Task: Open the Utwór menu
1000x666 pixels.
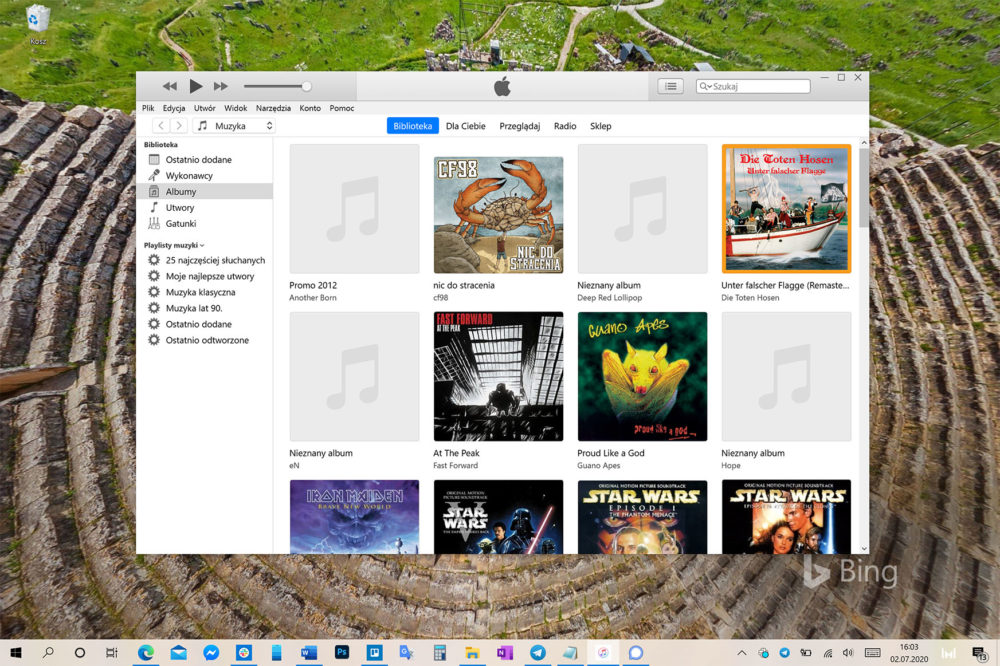Action: coord(205,108)
